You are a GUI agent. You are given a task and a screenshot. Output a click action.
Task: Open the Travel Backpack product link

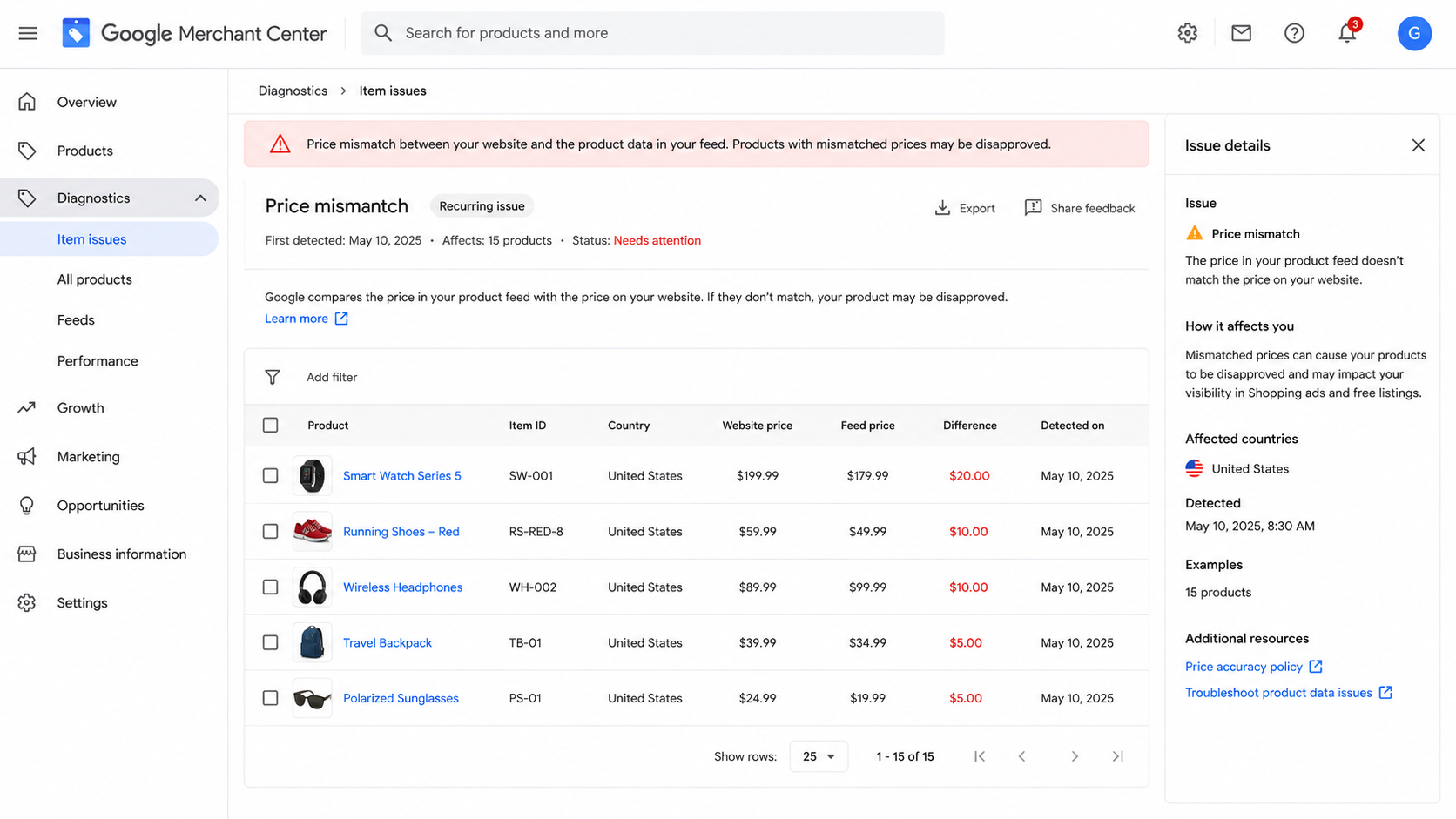click(x=388, y=643)
